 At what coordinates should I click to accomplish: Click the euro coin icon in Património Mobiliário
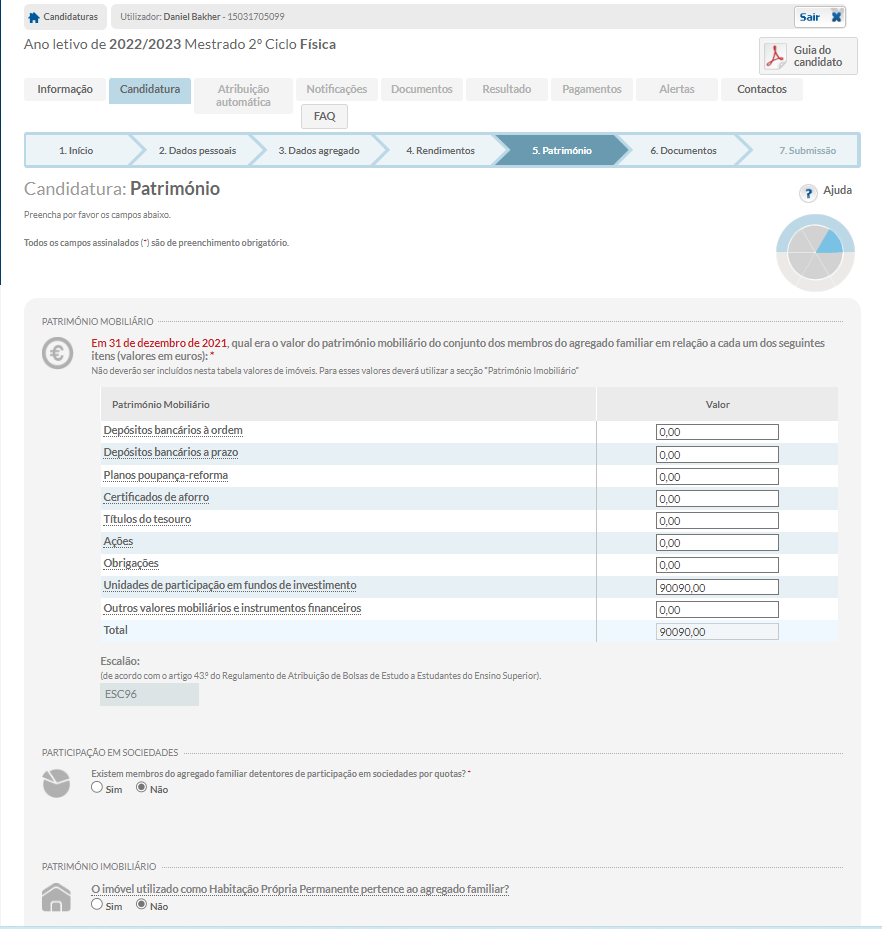pyautogui.click(x=57, y=353)
